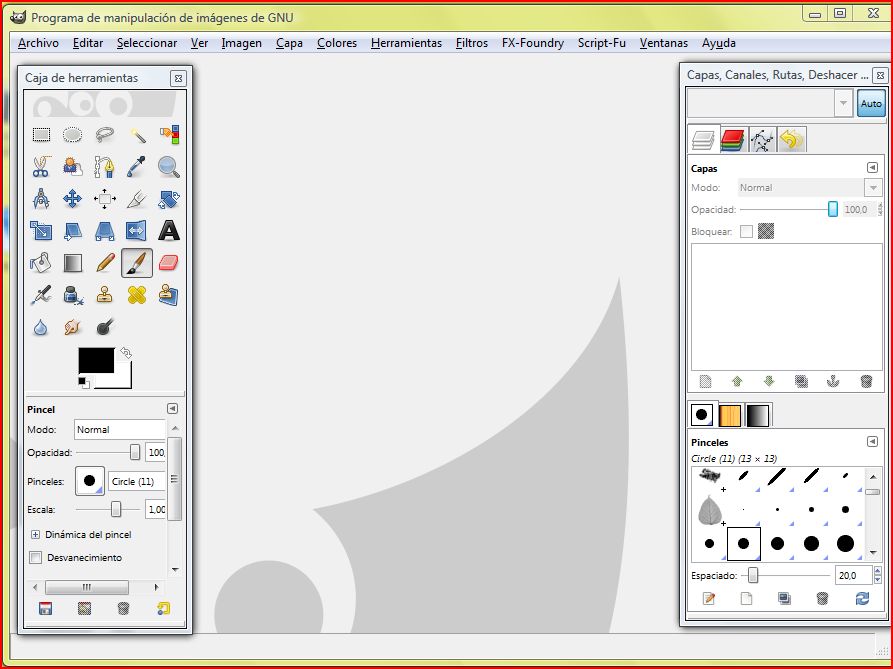The height and width of the screenshot is (669, 893).
Task: Select the Eraser tool
Action: point(169,263)
